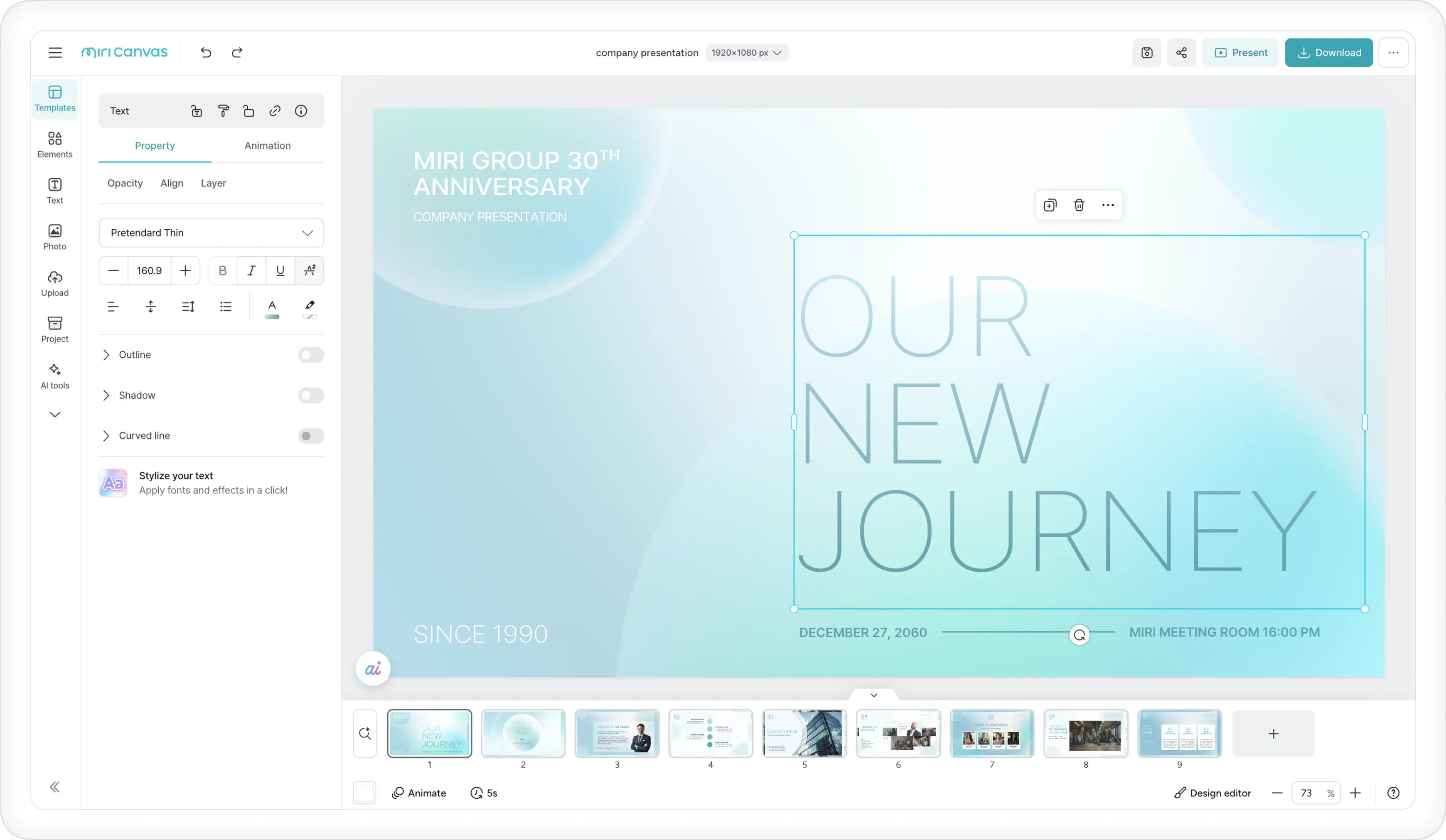Image resolution: width=1446 pixels, height=840 pixels.
Task: Open the Layer options in Property panel
Action: [x=213, y=183]
